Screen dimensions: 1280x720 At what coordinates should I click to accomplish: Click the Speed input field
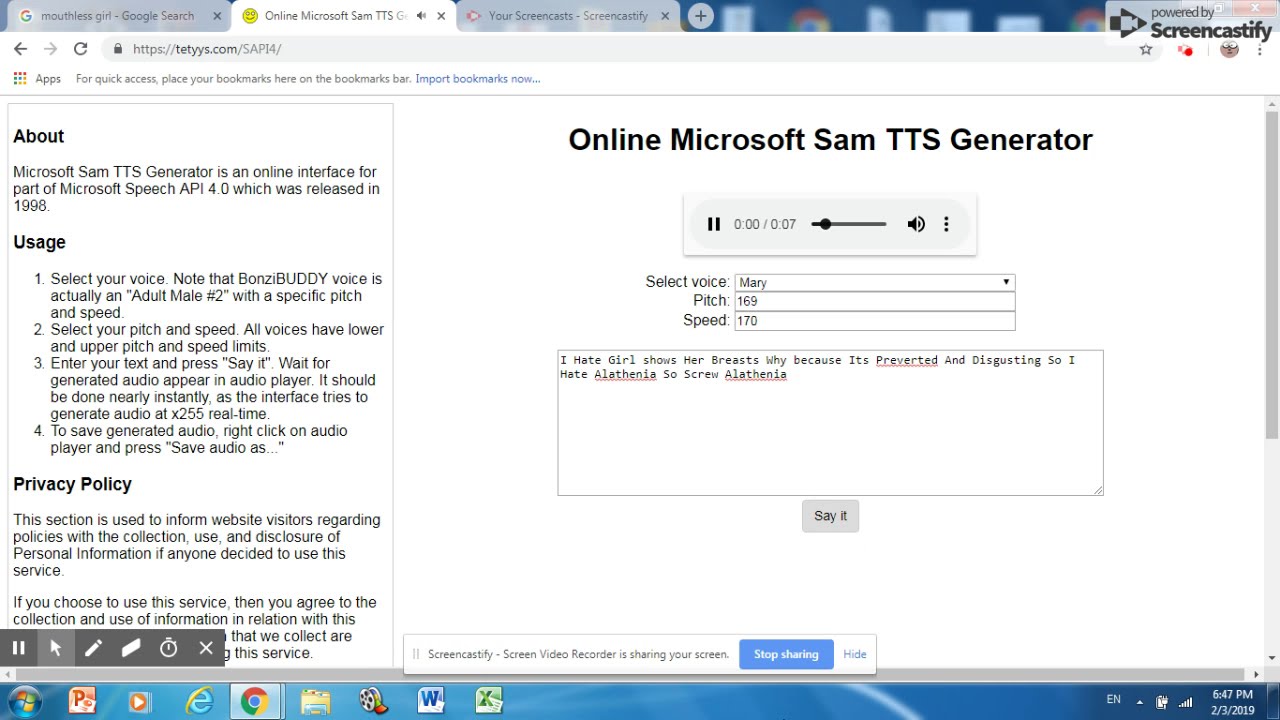[875, 321]
